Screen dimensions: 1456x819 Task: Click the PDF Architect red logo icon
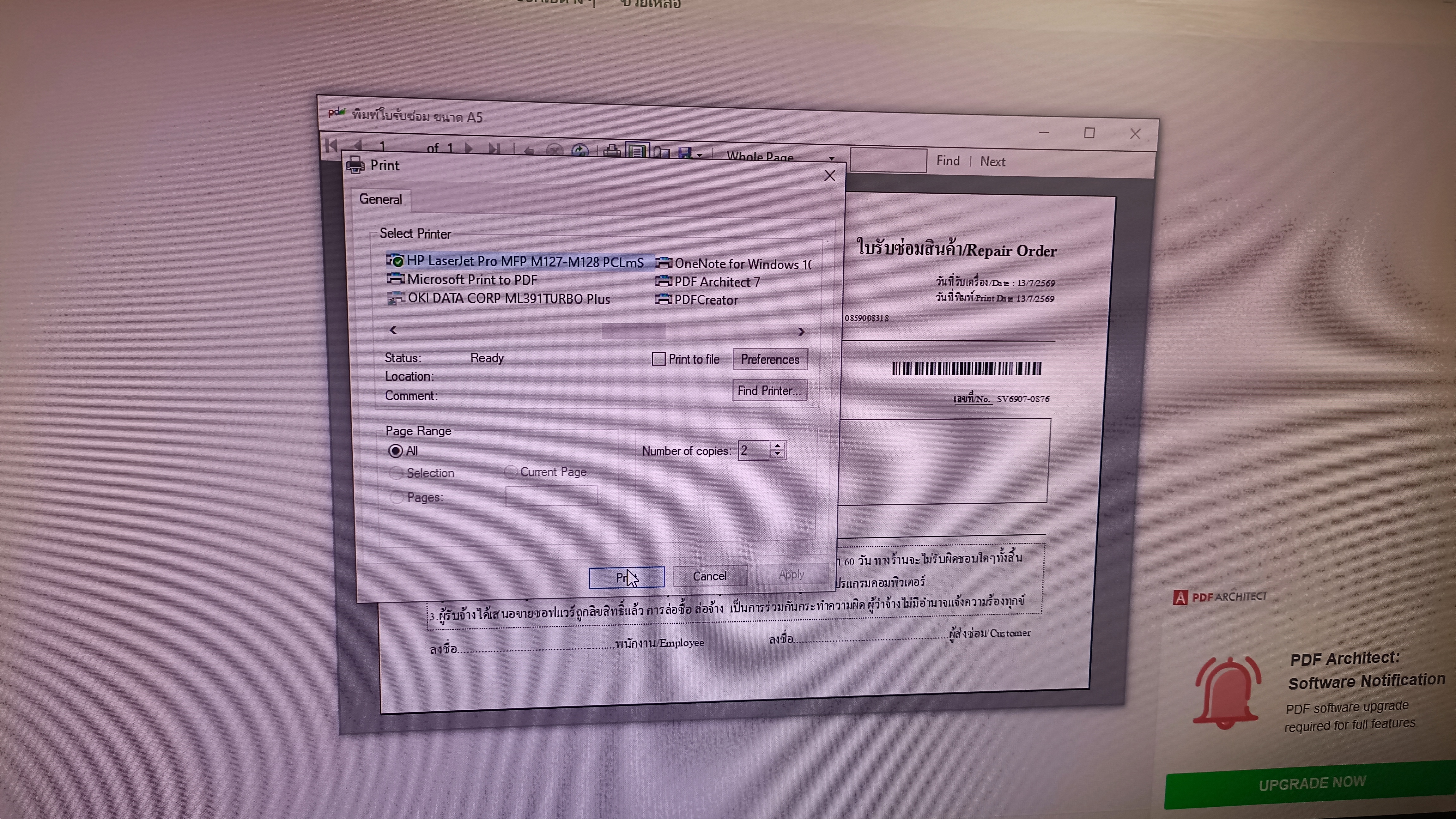pyautogui.click(x=1180, y=598)
